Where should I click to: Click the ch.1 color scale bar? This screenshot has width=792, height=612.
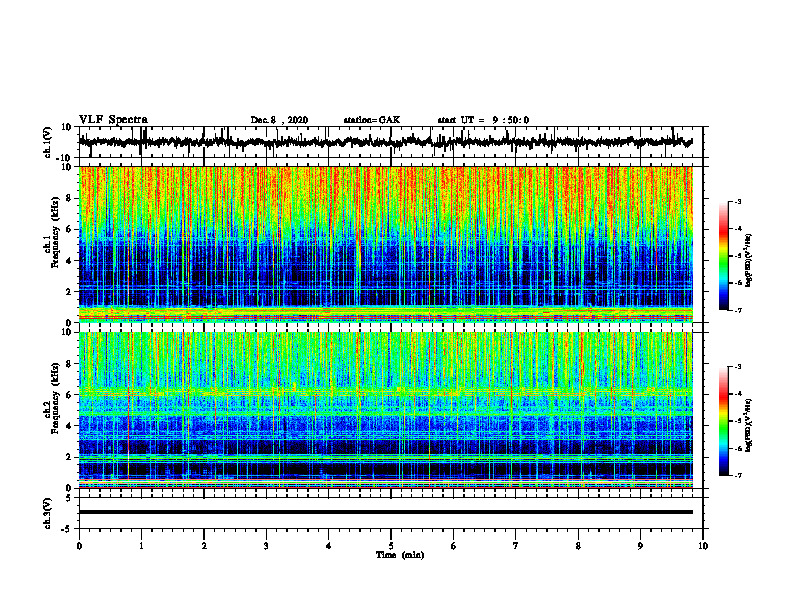723,256
